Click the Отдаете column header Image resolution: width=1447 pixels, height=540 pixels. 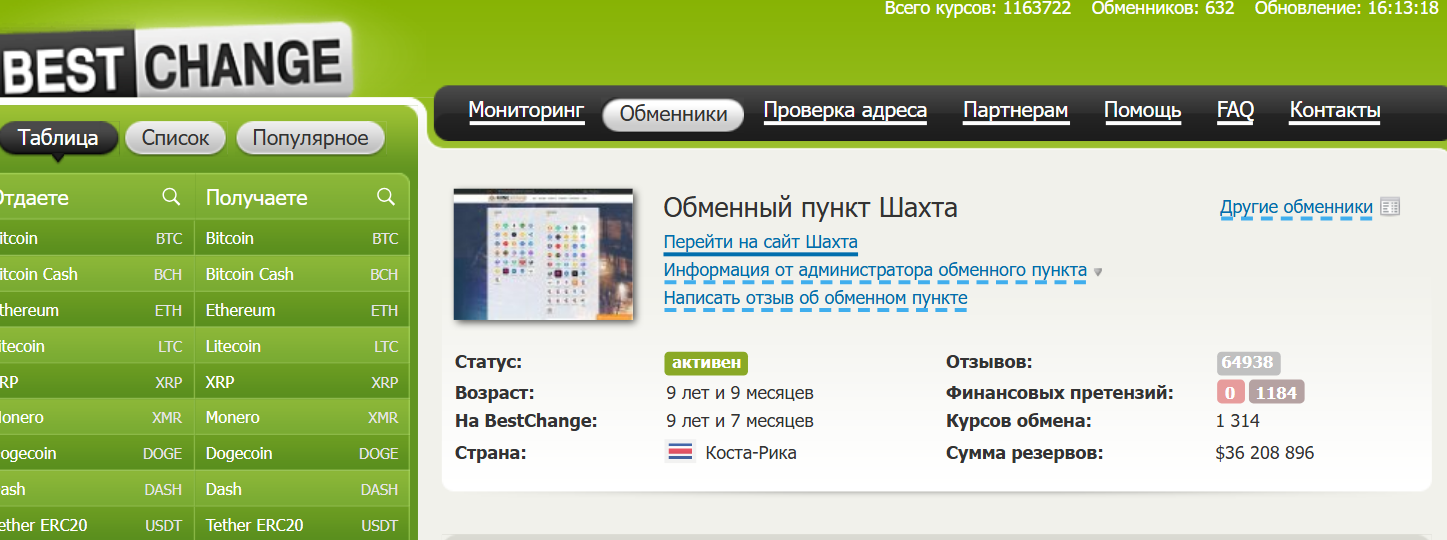[x=34, y=198]
